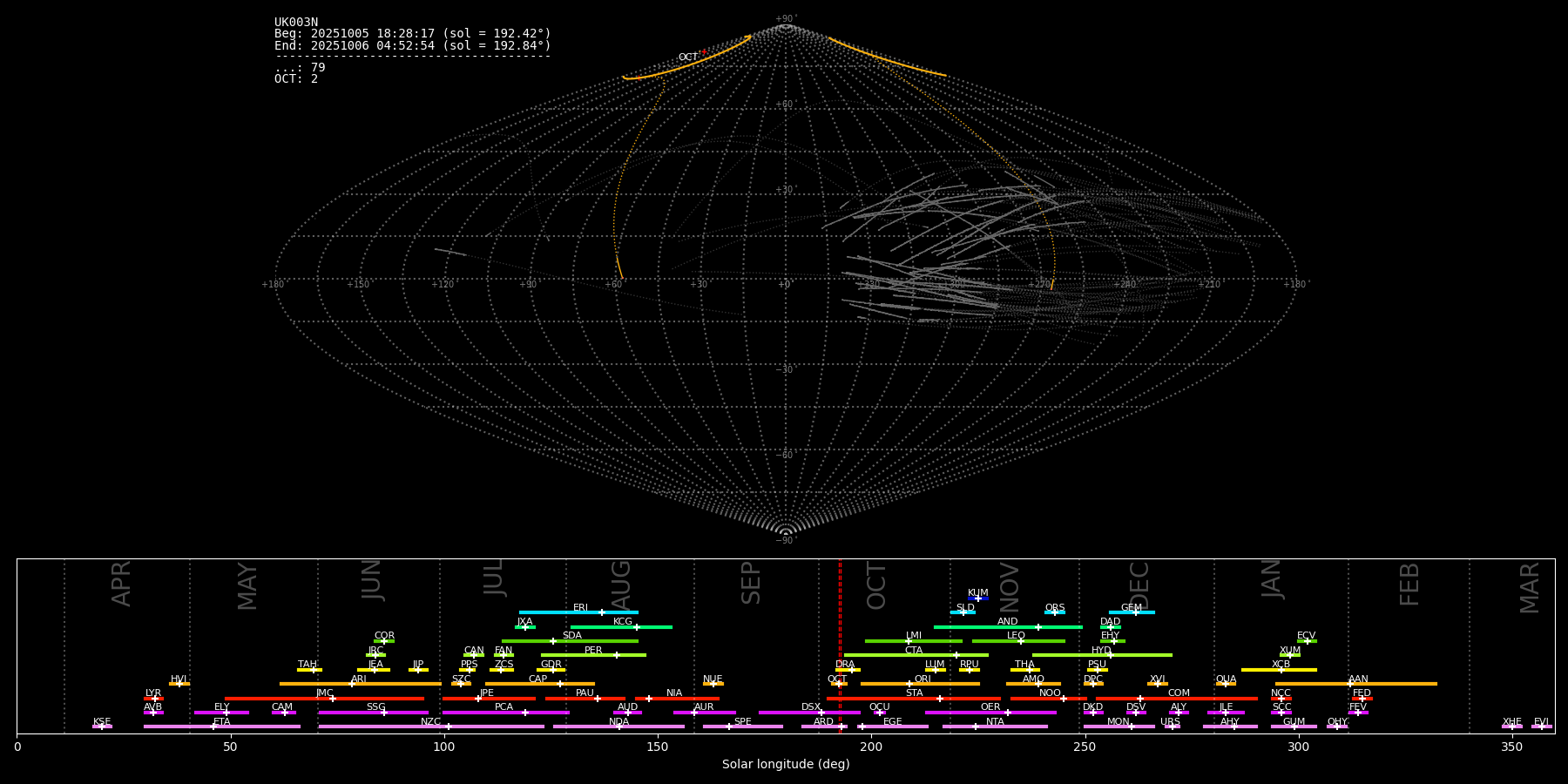Click the GEM shower label
This screenshot has height=784, width=1568.
point(1132,608)
